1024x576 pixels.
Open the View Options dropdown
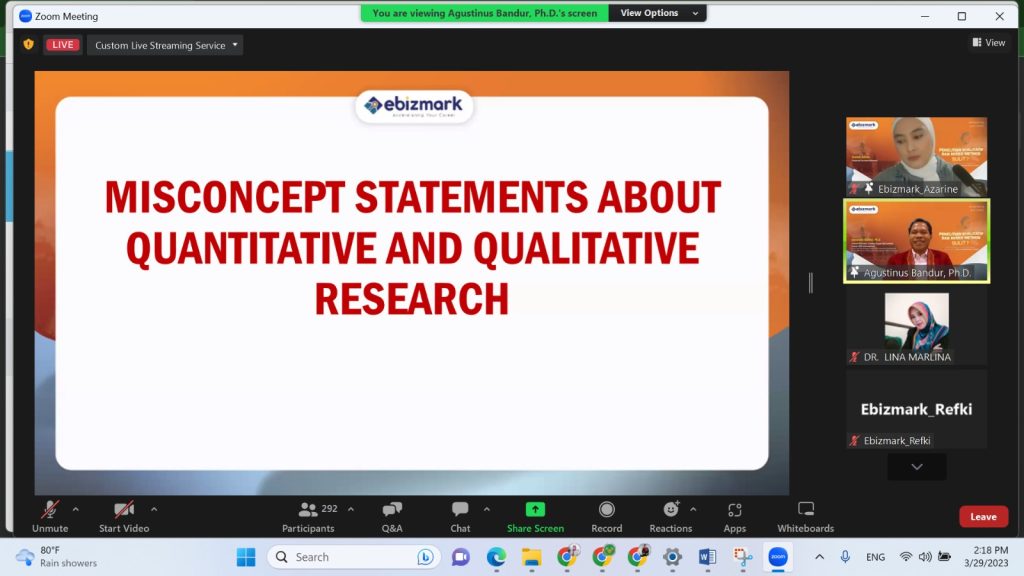click(656, 13)
